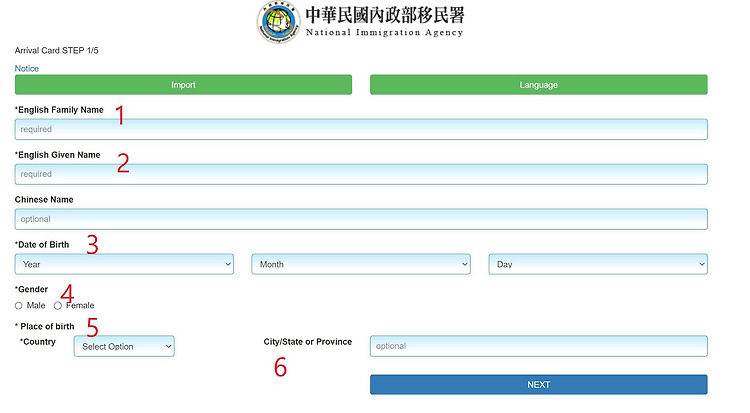Focus the Chinese Name optional field
This screenshot has height=413, width=750.
click(361, 219)
